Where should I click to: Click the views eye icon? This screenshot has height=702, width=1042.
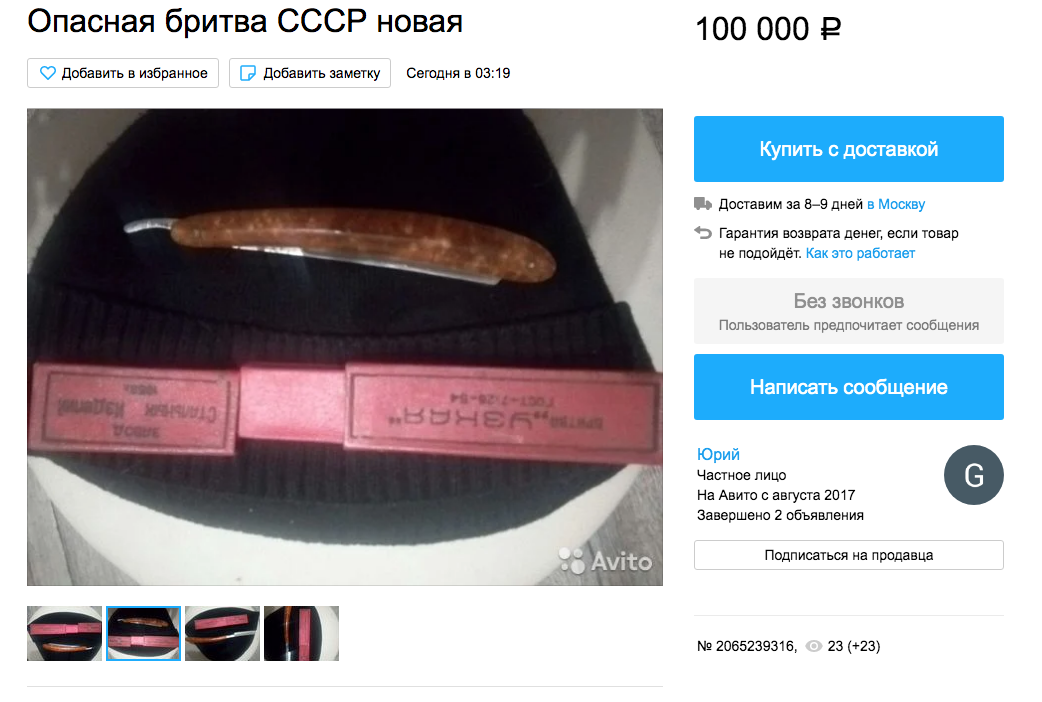click(813, 646)
